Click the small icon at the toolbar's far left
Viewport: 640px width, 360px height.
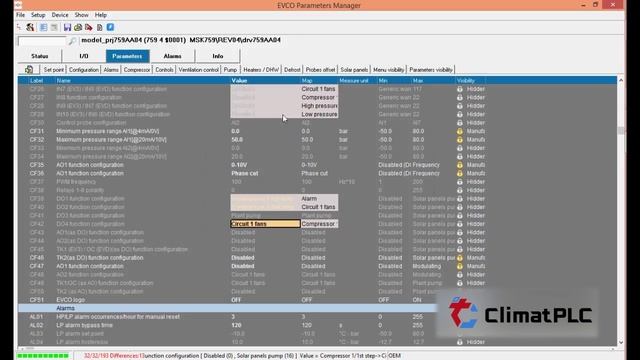click(19, 27)
